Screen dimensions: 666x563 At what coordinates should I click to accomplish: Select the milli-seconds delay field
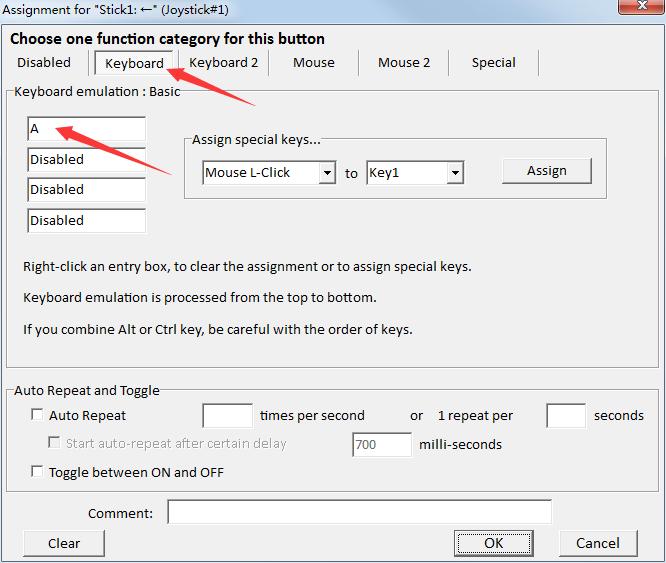tap(381, 444)
